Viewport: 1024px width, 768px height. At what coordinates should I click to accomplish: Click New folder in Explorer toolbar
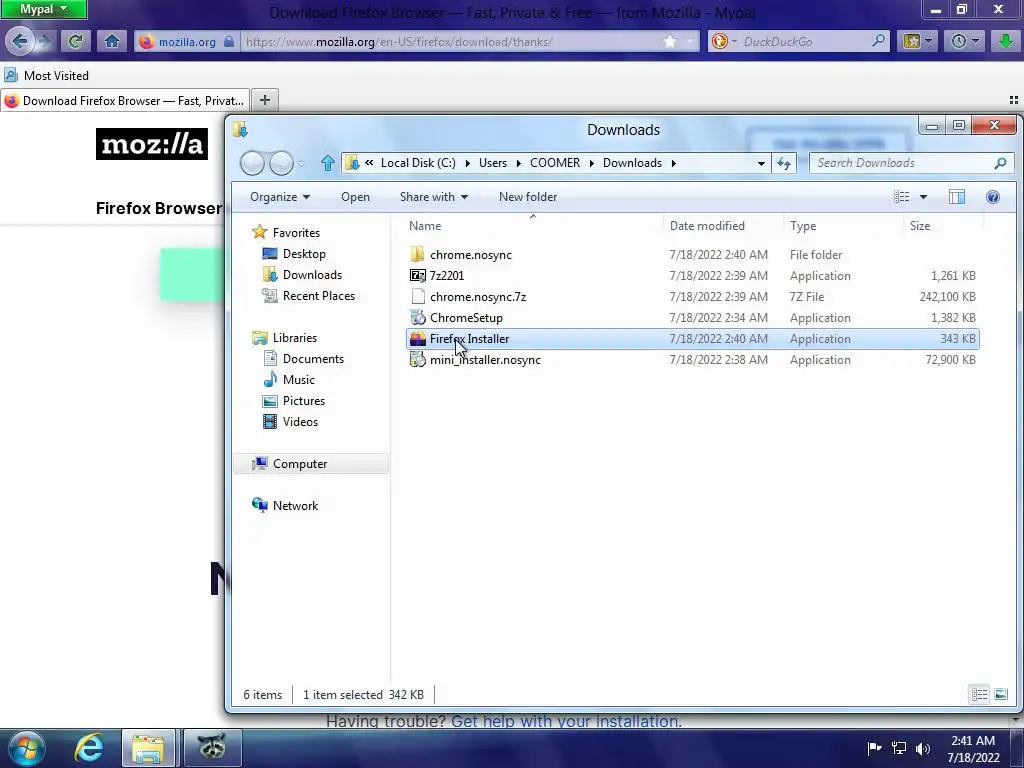[x=528, y=197]
